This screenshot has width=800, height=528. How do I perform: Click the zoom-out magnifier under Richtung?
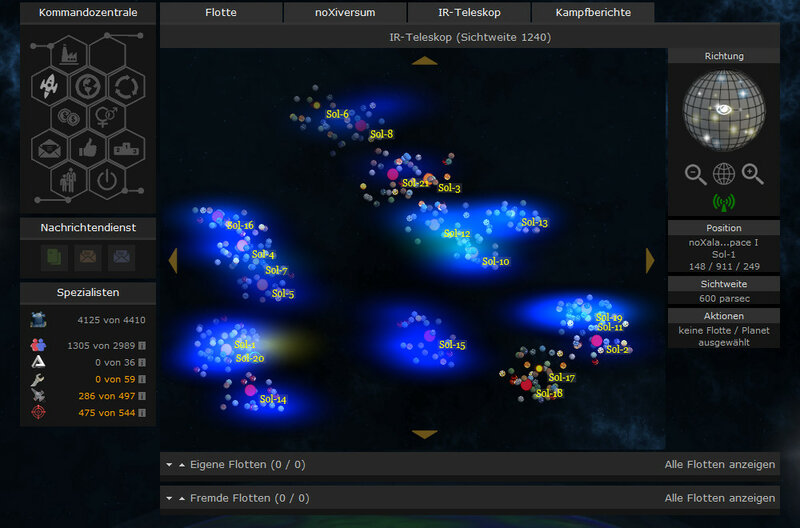click(695, 174)
